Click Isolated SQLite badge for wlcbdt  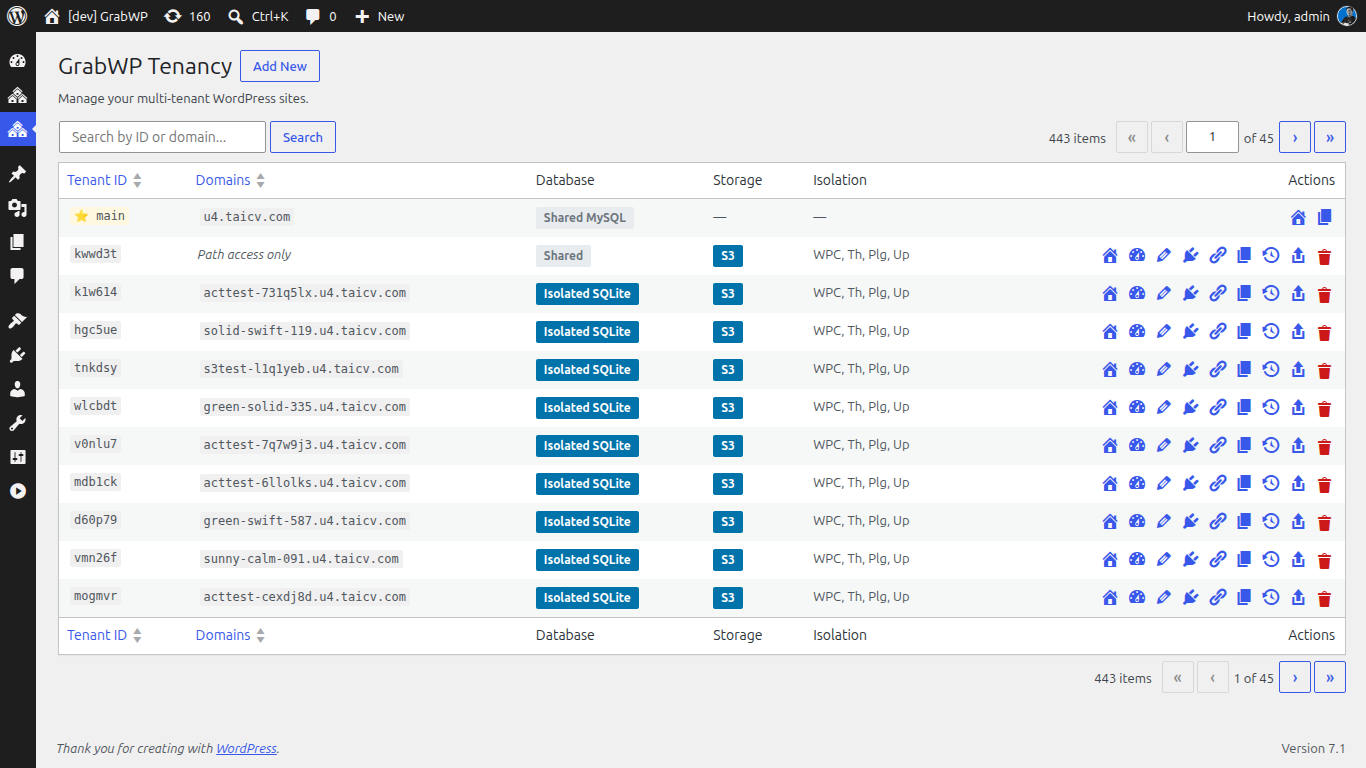pos(587,408)
